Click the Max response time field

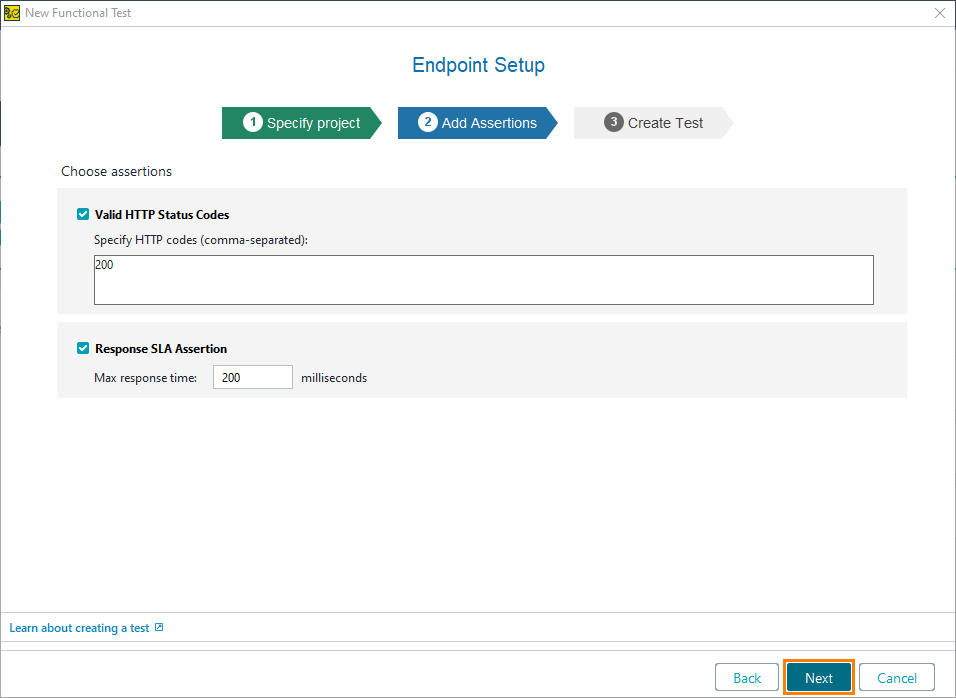[x=252, y=377]
